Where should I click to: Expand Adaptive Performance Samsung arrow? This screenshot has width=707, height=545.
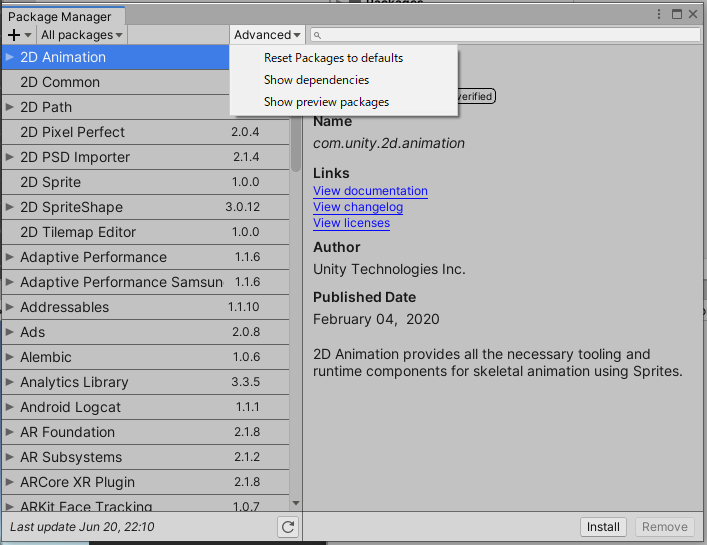[x=9, y=282]
